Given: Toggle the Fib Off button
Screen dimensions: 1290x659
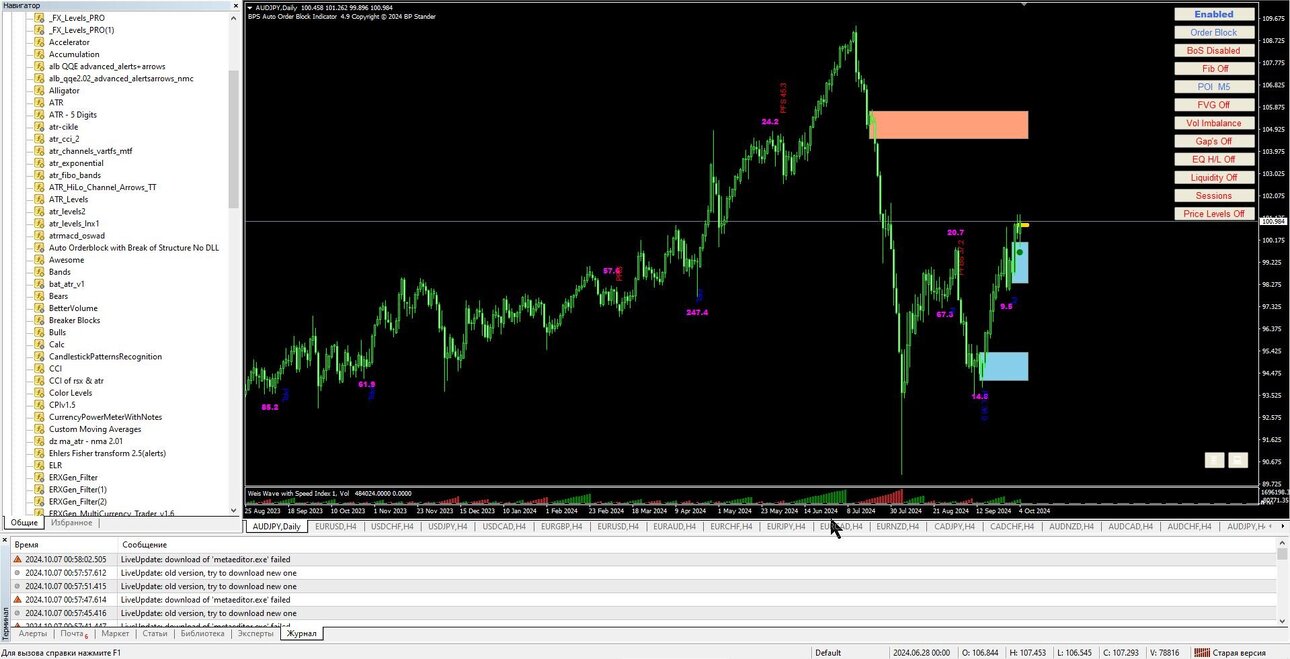Looking at the screenshot, I should coord(1214,69).
